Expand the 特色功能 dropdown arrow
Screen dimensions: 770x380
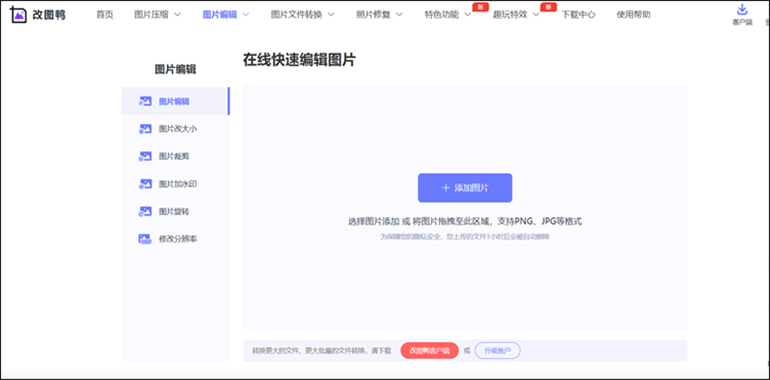468,15
